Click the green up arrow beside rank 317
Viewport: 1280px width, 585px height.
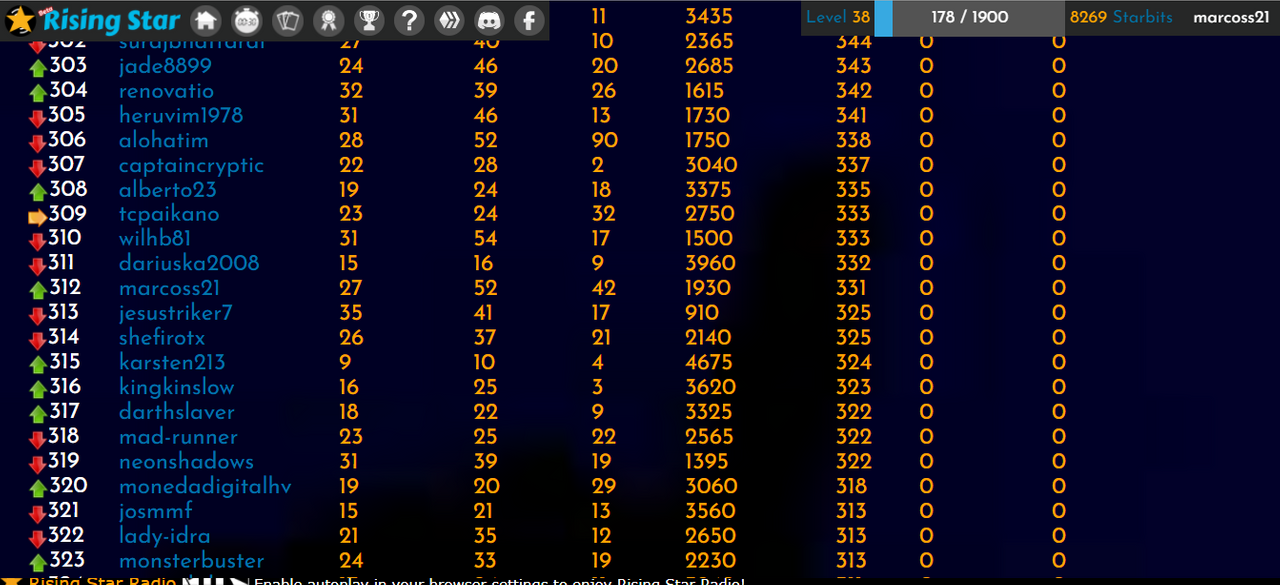point(38,414)
